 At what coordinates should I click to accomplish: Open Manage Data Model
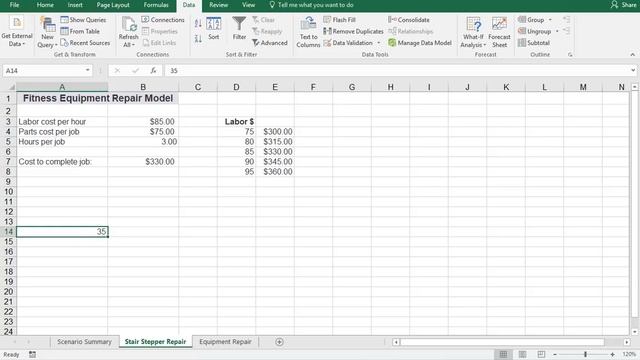tap(420, 42)
